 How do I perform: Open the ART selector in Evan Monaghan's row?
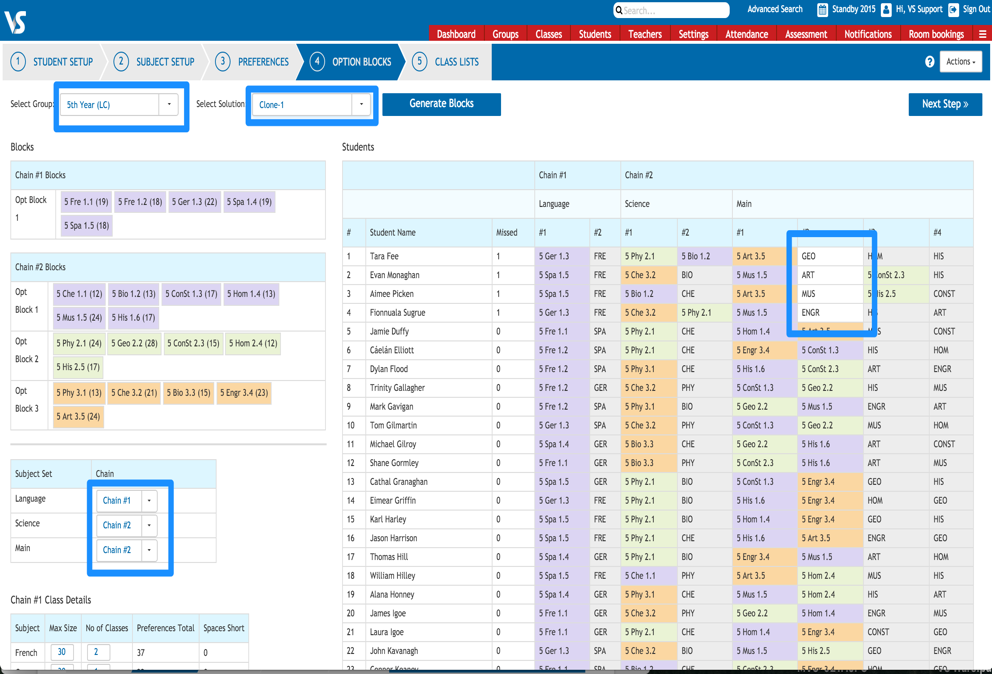[830, 275]
